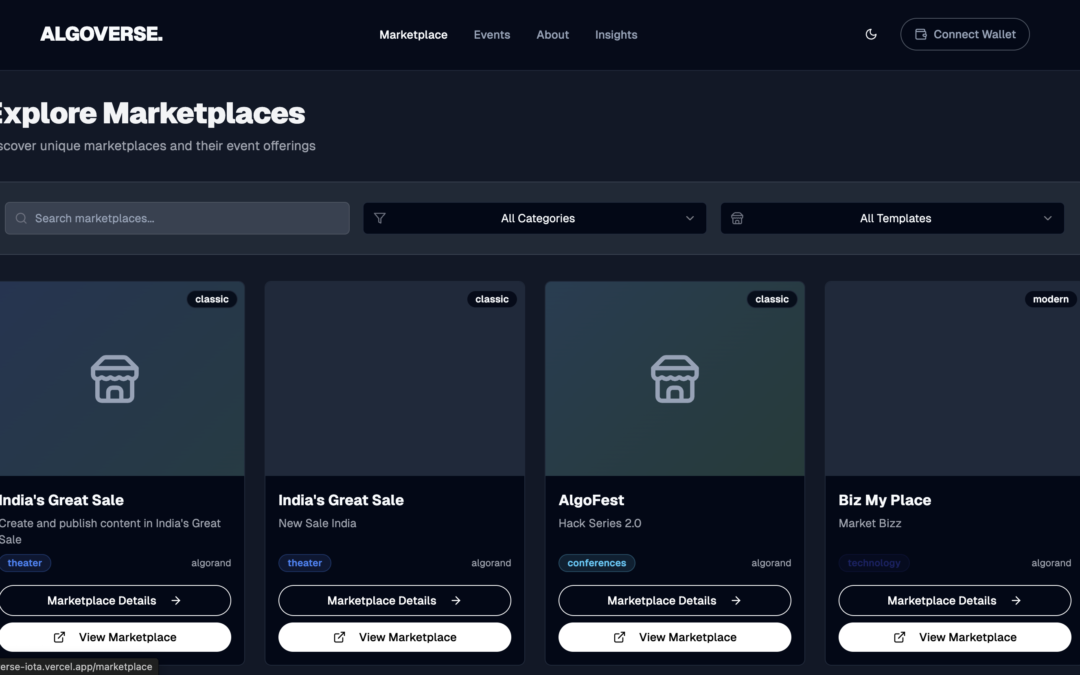Expand the All Categories dropdown
The height and width of the screenshot is (675, 1080).
535,218
